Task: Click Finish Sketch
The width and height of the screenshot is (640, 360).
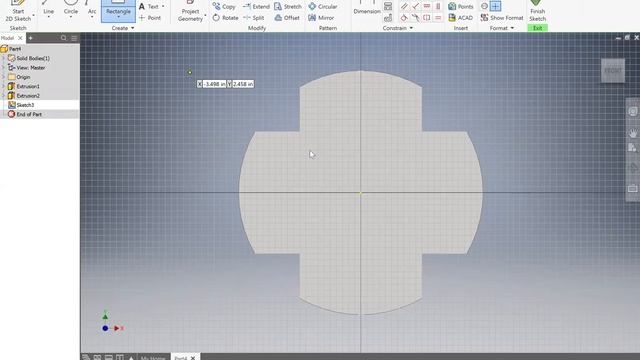Action: point(538,11)
